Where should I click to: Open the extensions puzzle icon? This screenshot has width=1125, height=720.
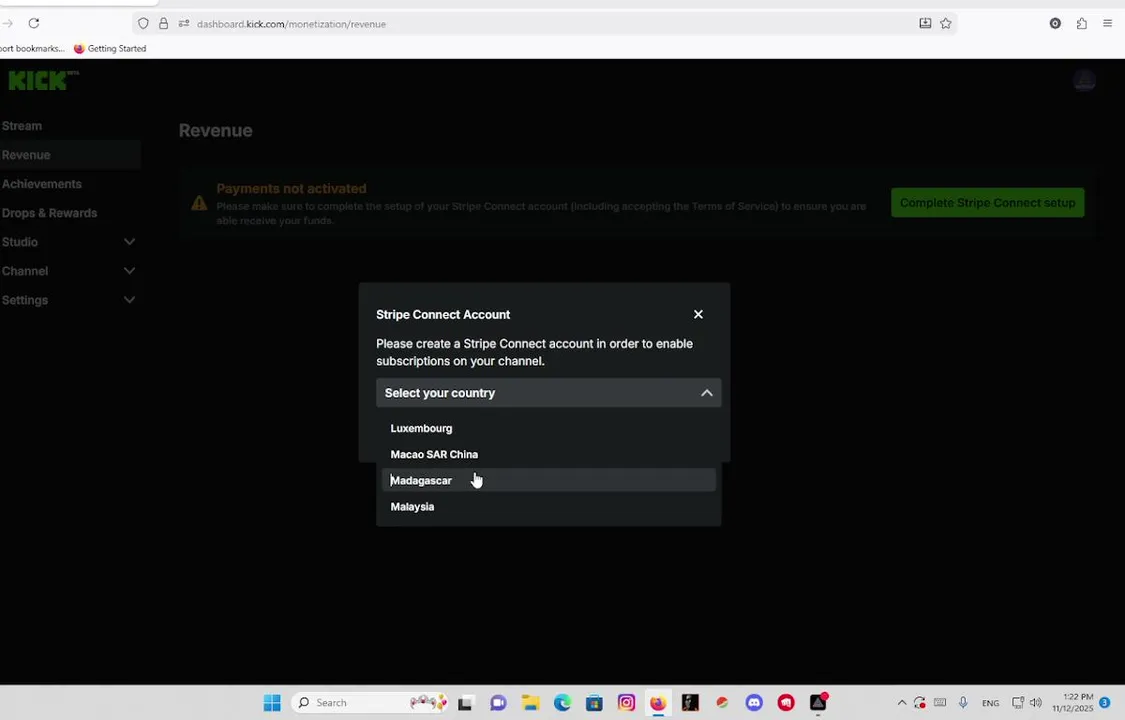point(1081,24)
